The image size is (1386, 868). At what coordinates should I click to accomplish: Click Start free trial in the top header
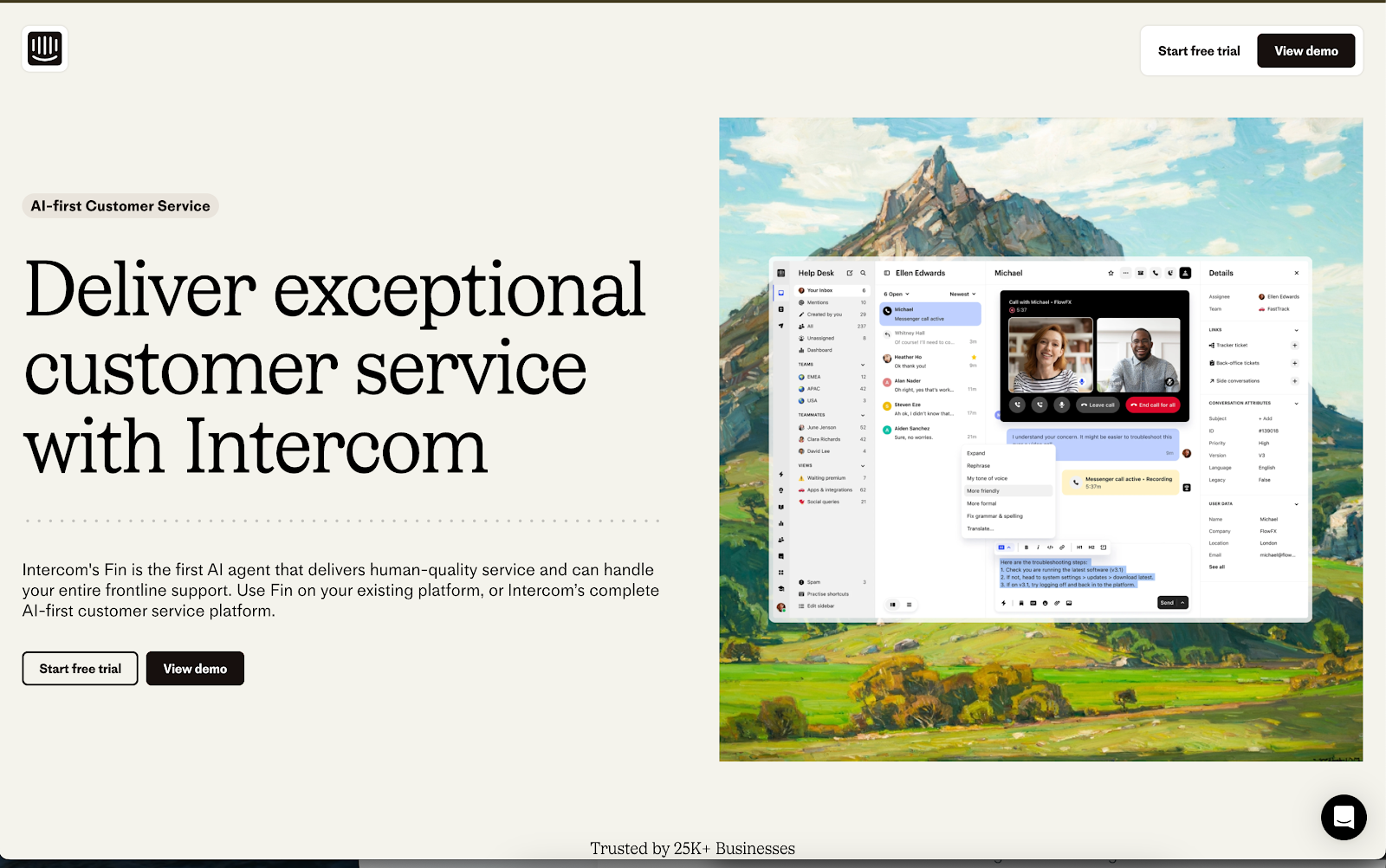point(1199,51)
